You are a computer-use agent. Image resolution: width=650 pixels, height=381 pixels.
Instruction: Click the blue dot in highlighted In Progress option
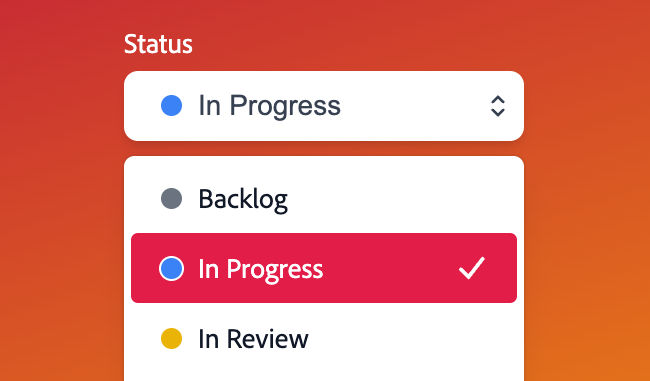171,268
